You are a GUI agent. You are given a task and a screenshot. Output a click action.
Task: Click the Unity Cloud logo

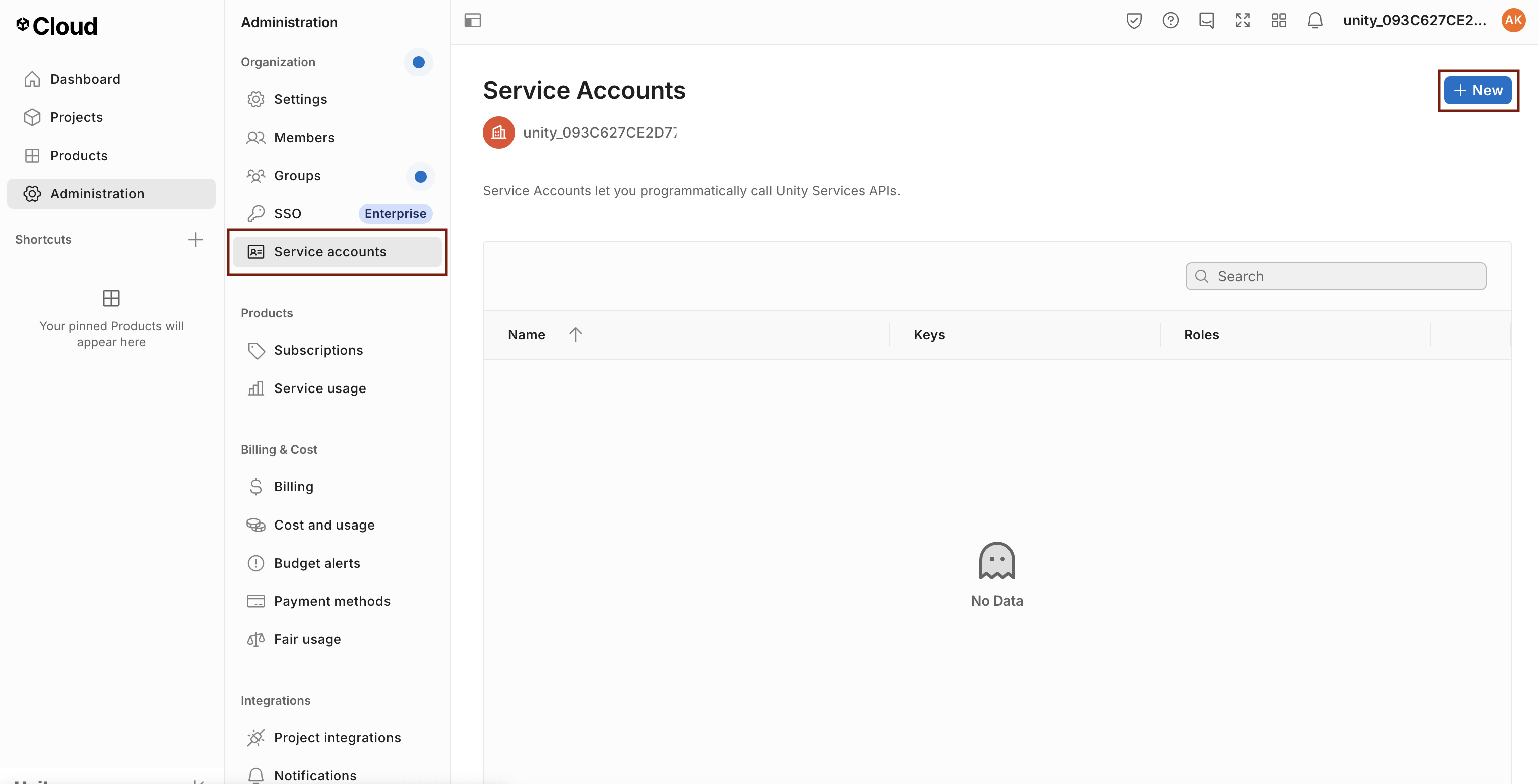tap(56, 26)
